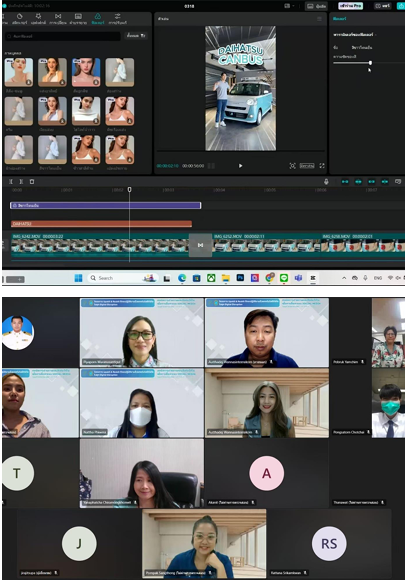The height and width of the screenshot is (586, 405).
Task: Click the DAIHATSU CANBUS title in preview
Action: click(x=241, y=55)
